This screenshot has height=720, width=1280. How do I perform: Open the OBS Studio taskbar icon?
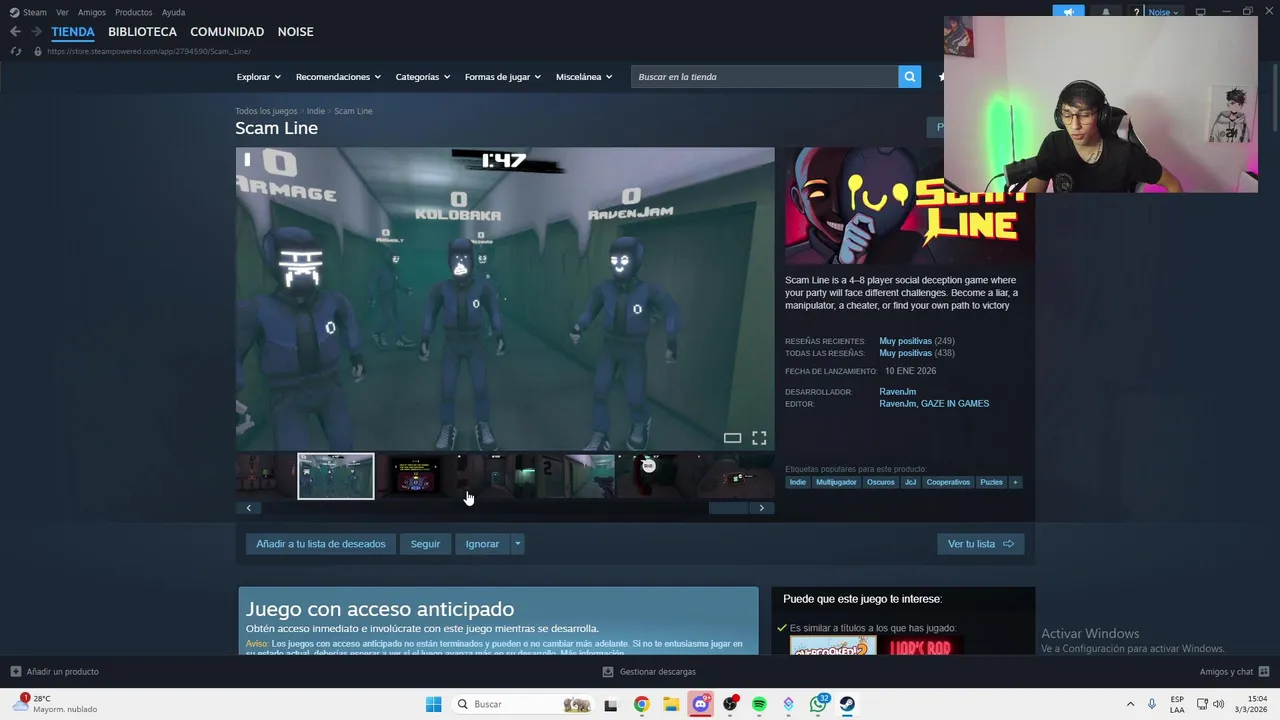[x=730, y=704]
